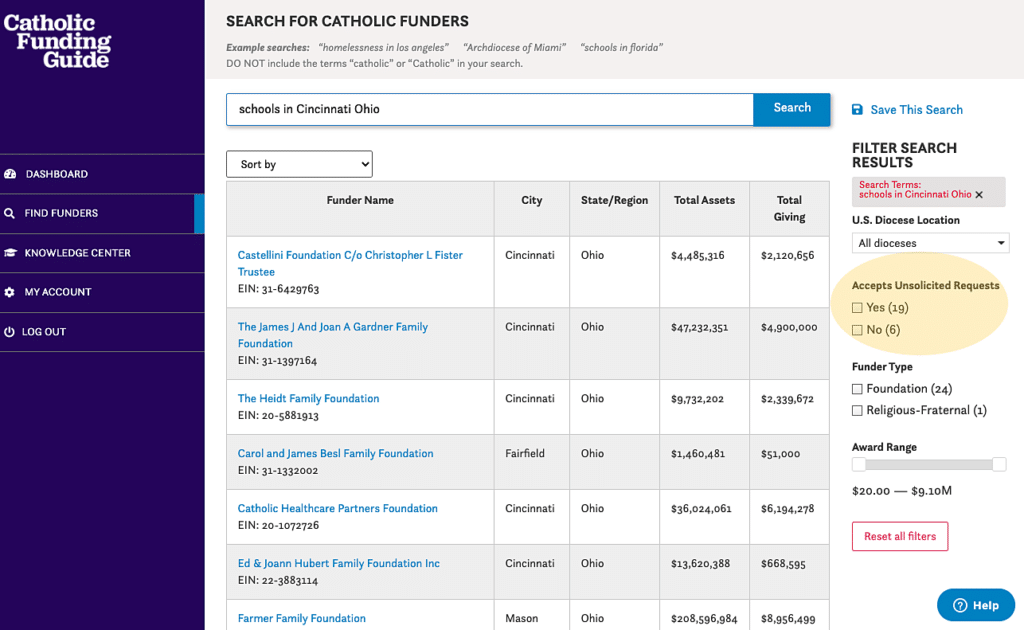Open the Dashboard menu item
This screenshot has width=1024, height=630.
pos(102,174)
